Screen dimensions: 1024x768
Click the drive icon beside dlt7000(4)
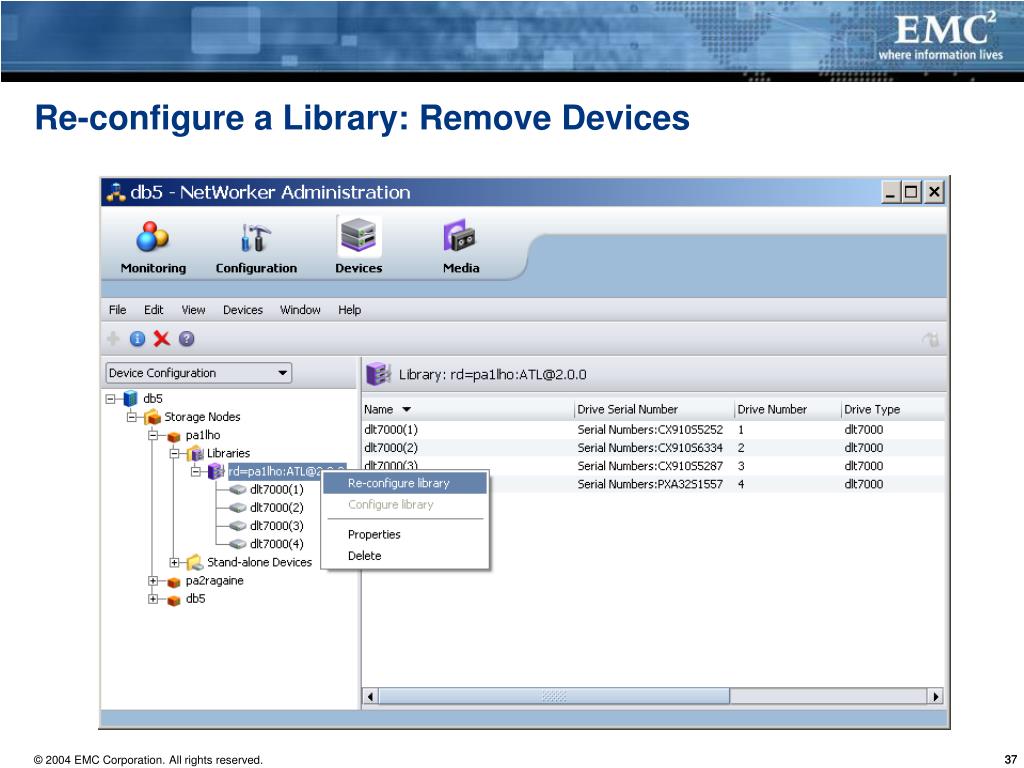pyautogui.click(x=238, y=544)
